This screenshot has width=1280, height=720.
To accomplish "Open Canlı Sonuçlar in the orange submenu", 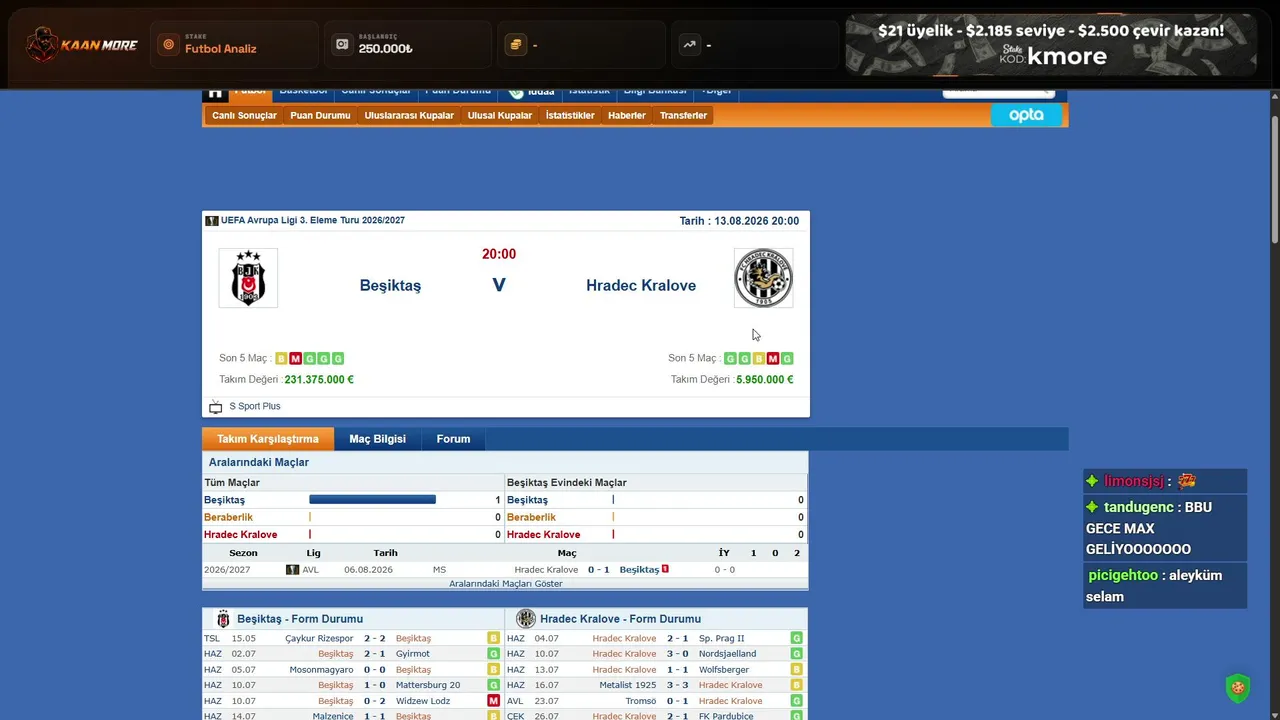I will click(x=244, y=116).
